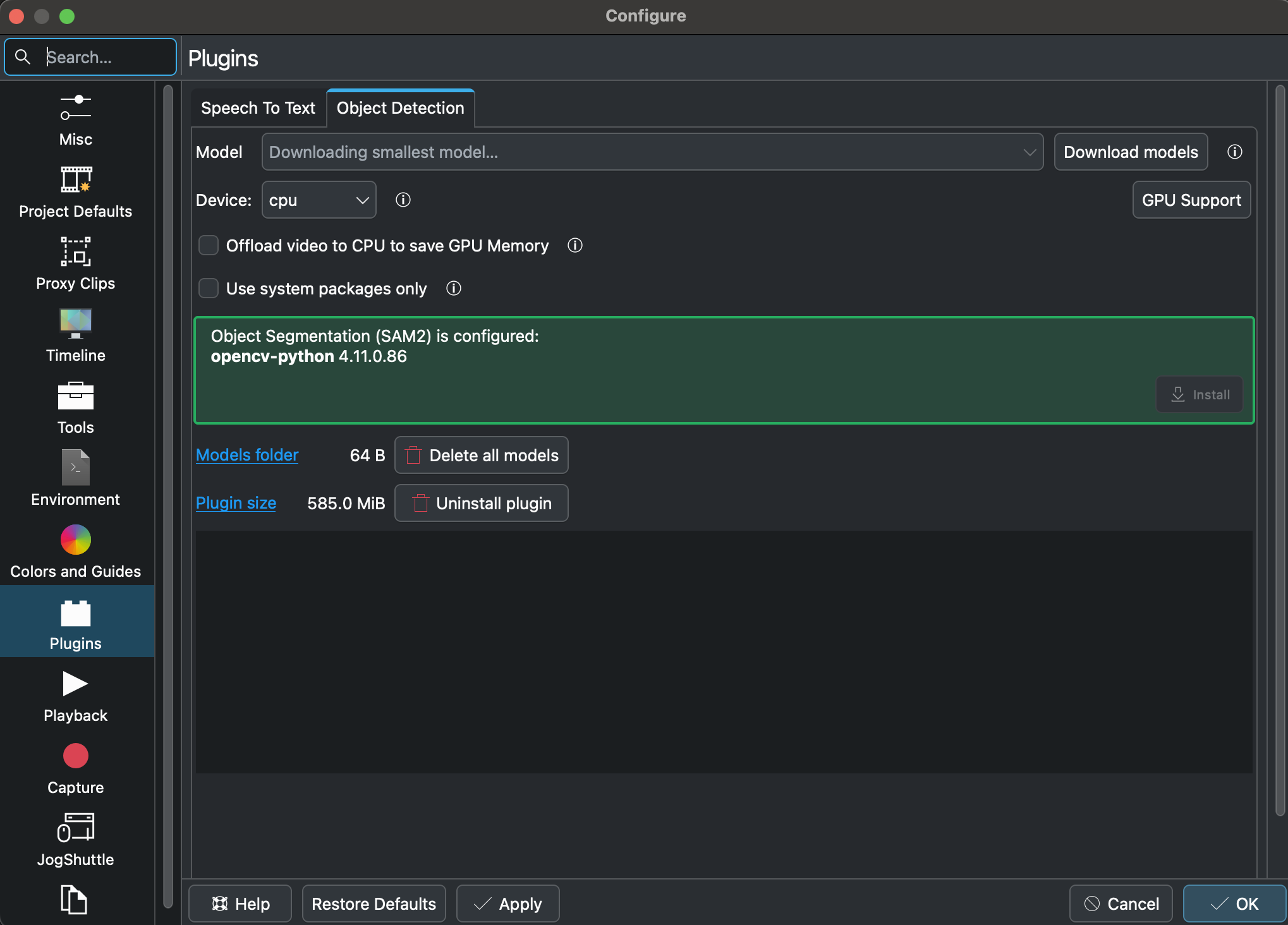Open the Plugin size link
The height and width of the screenshot is (925, 1288).
coord(236,503)
